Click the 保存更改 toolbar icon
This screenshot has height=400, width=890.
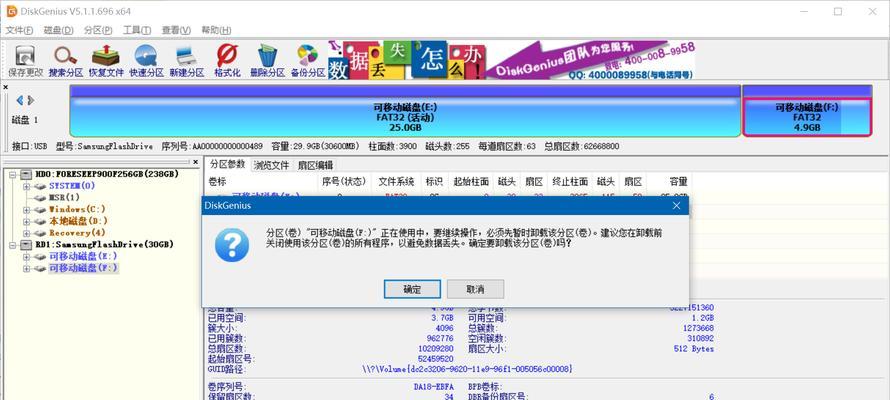[x=26, y=61]
